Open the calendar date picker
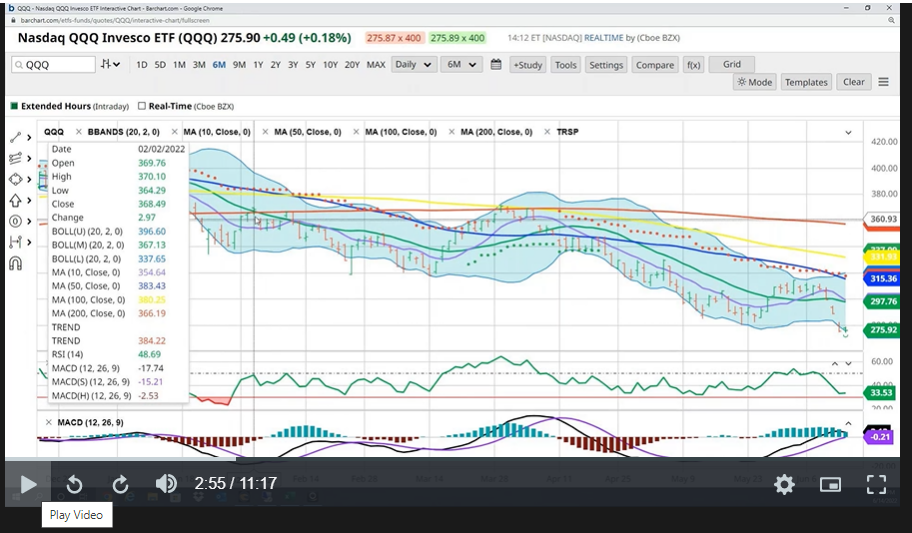 point(496,65)
